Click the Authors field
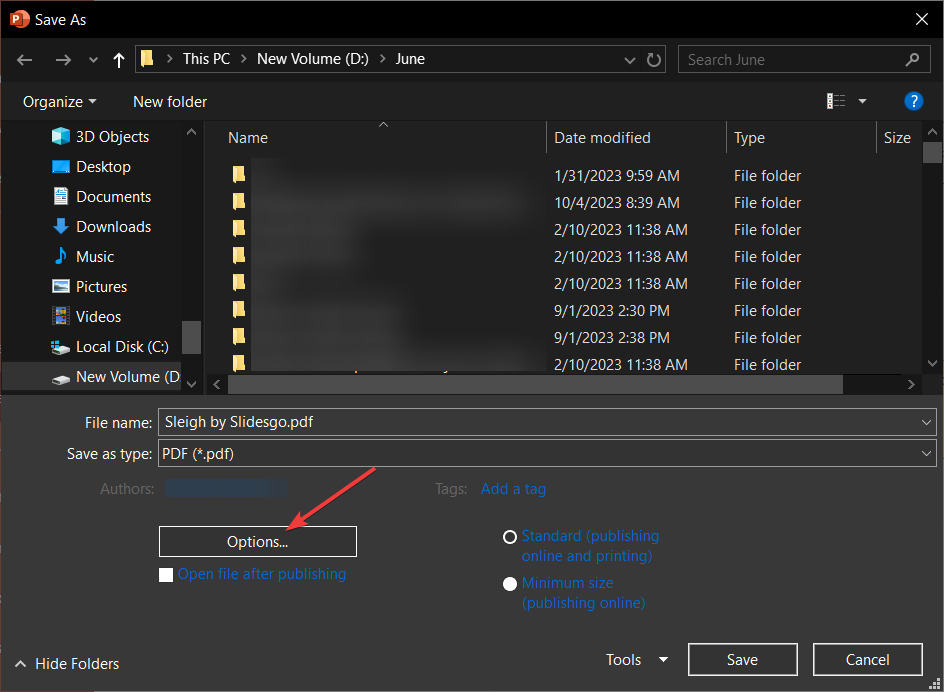Screen dimensions: 944x692 (x=226, y=488)
